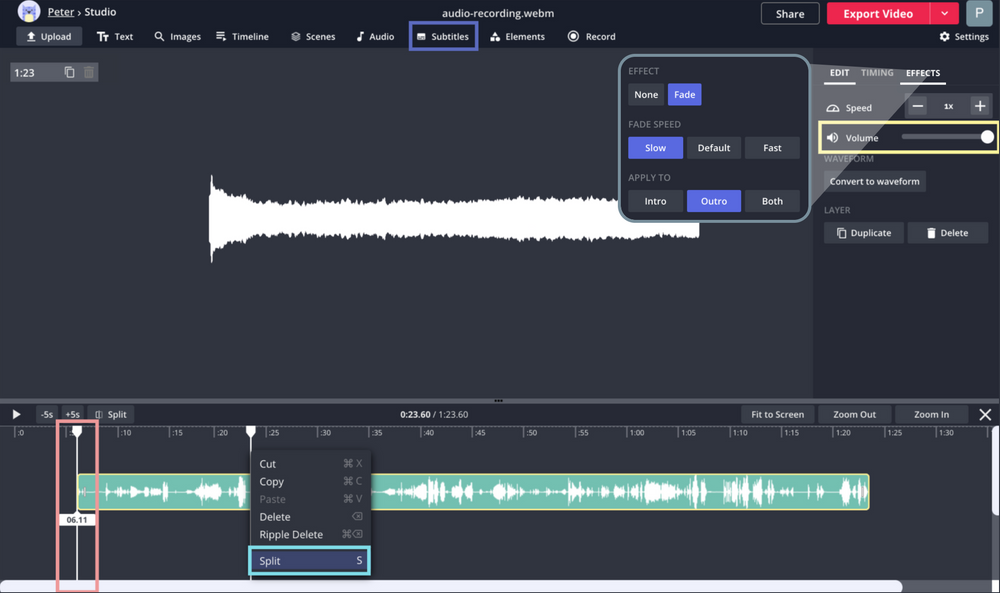This screenshot has height=593, width=1000.
Task: Open the Images panel
Action: (x=177, y=36)
